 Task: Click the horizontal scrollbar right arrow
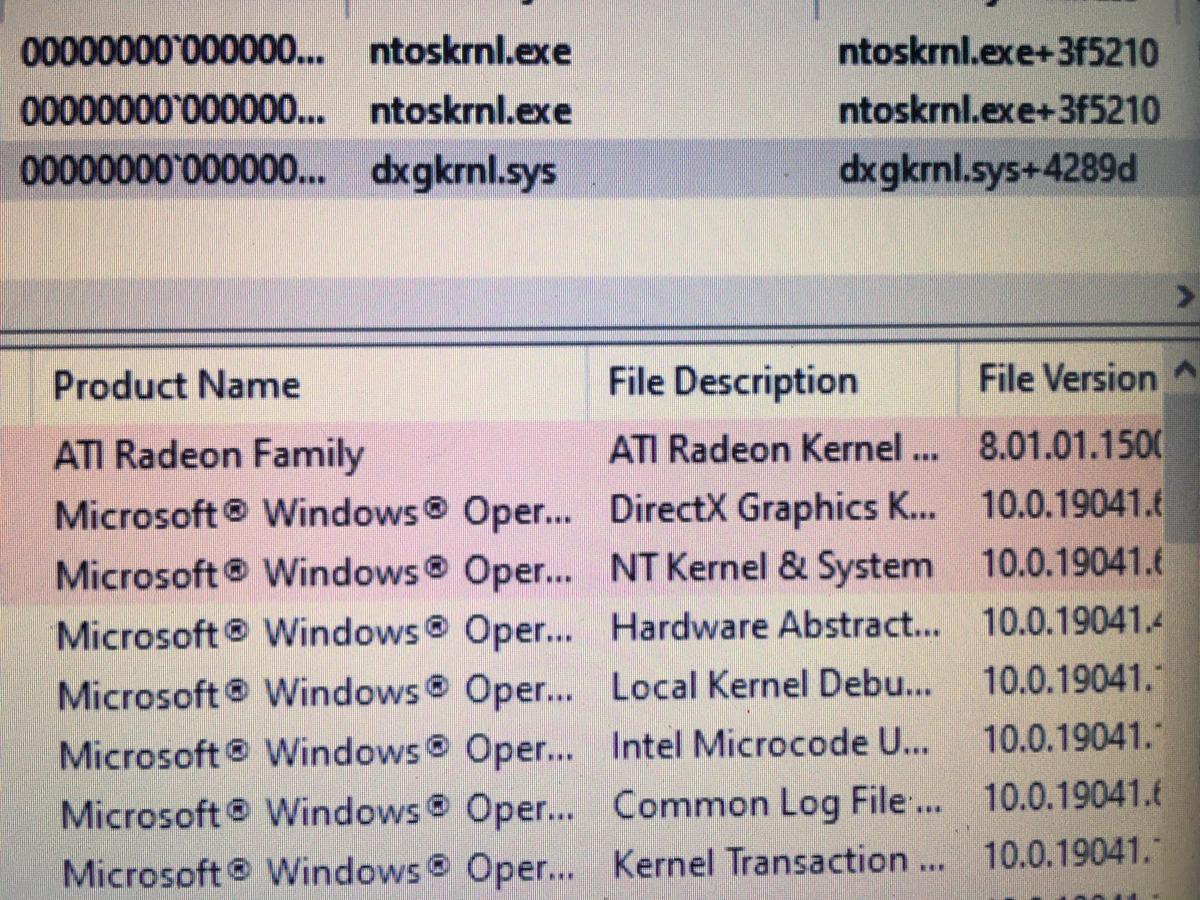click(1185, 296)
